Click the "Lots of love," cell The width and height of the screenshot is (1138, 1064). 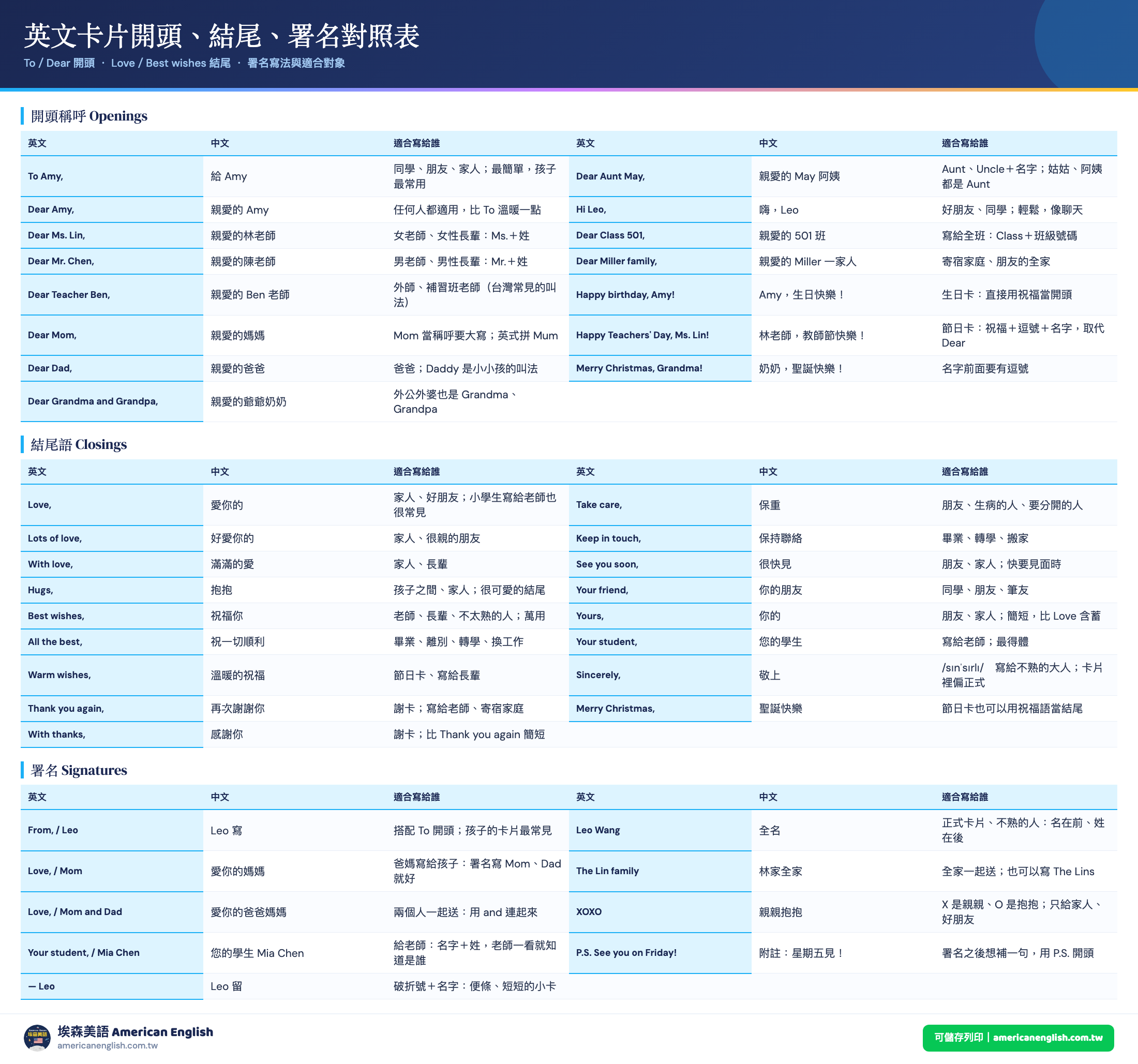tap(112, 538)
